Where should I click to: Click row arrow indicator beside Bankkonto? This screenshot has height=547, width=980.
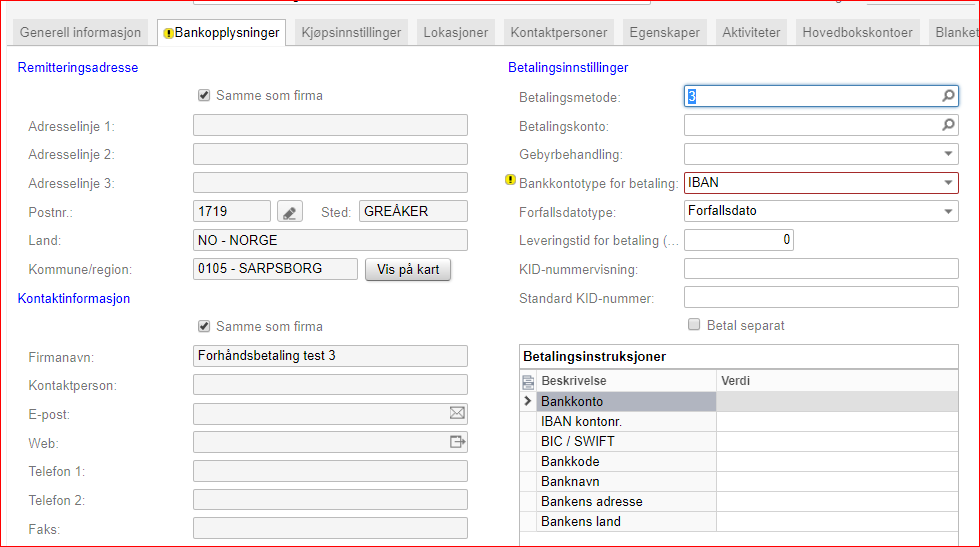tap(528, 401)
